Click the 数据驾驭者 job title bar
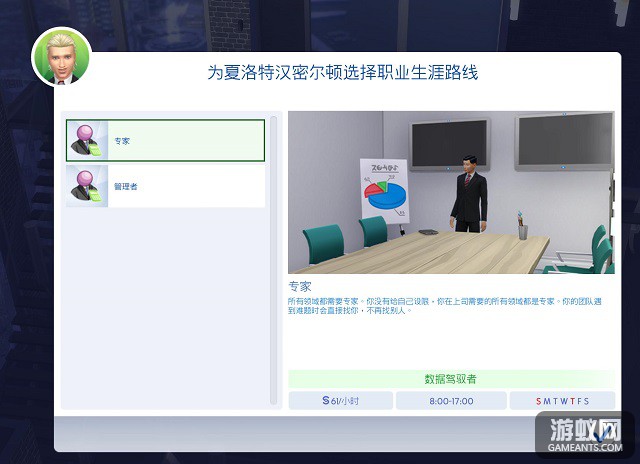The height and width of the screenshot is (464, 640). pyautogui.click(x=451, y=379)
